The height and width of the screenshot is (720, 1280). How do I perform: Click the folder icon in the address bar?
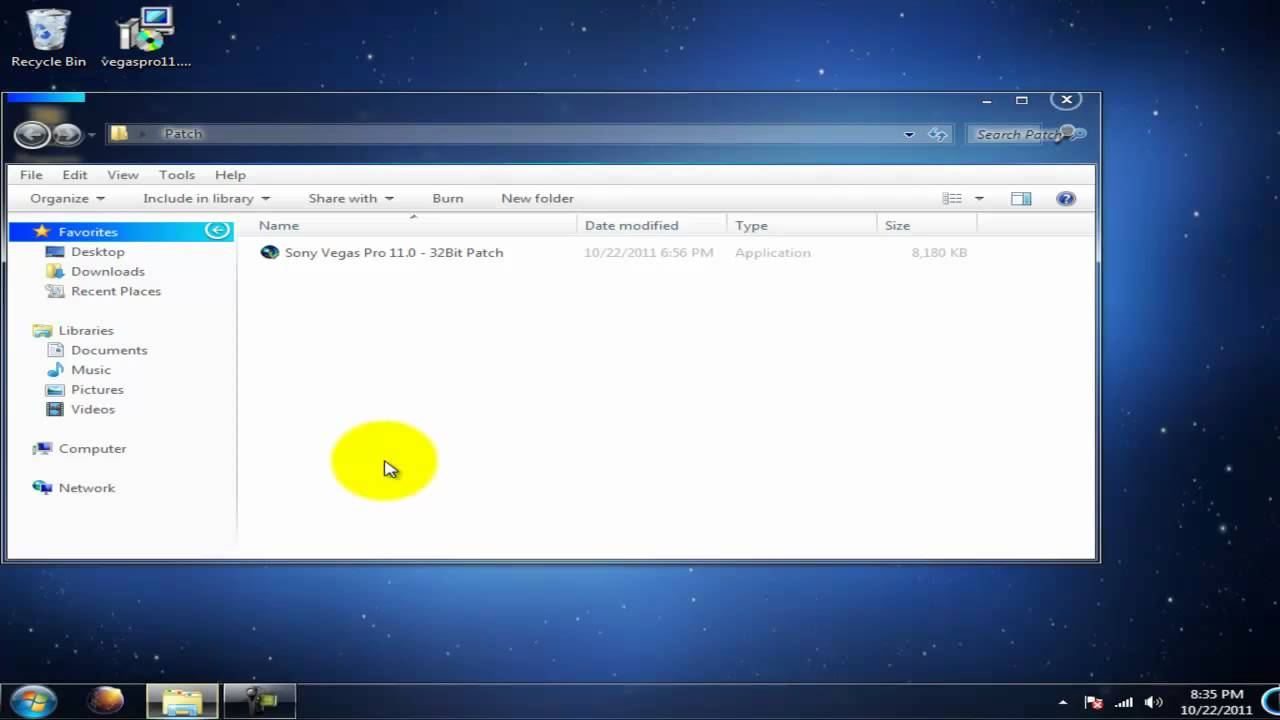point(119,133)
